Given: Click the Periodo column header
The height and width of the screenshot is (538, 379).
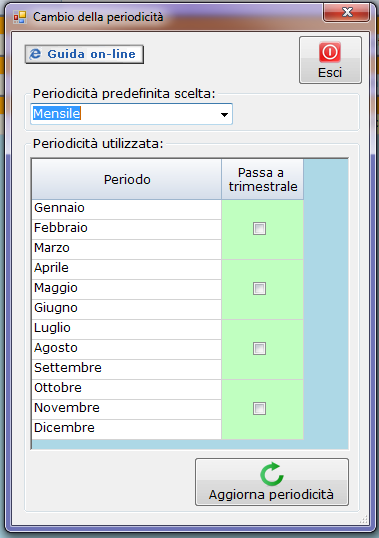Looking at the screenshot, I should point(127,179).
